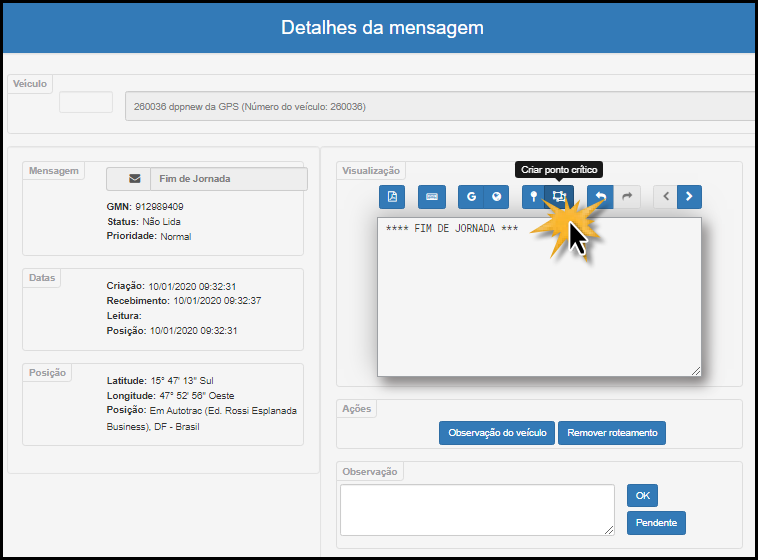Viewport: 758px width, 560px height.
Task: Click the keyboard/macro message icon
Action: pyautogui.click(x=432, y=197)
